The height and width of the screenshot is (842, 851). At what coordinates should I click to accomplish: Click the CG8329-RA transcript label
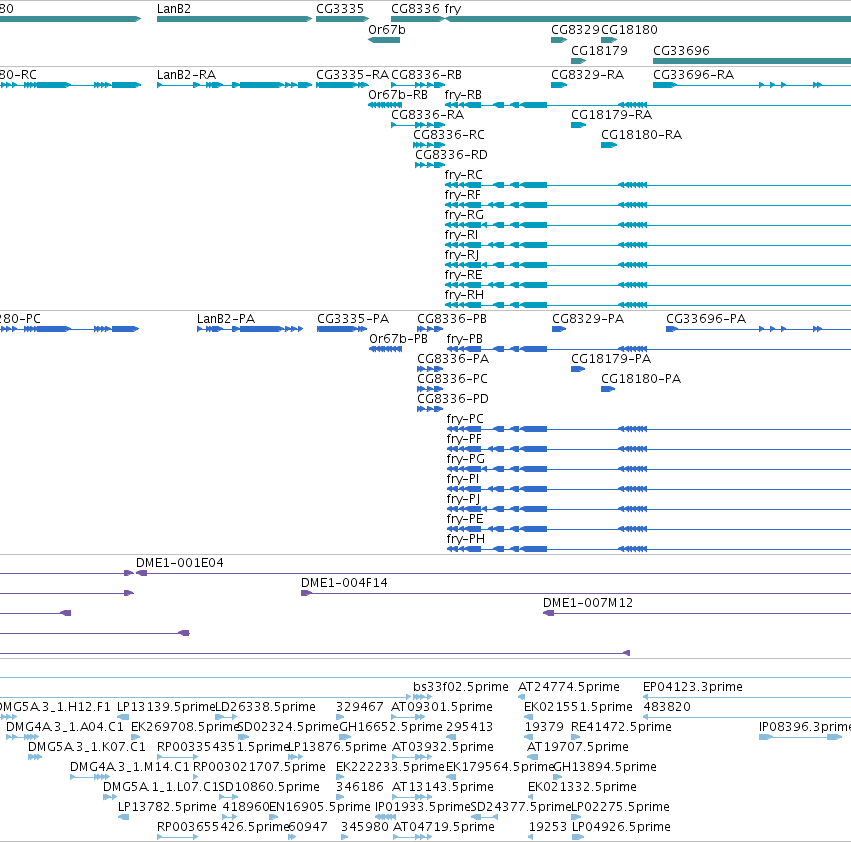(x=587, y=74)
